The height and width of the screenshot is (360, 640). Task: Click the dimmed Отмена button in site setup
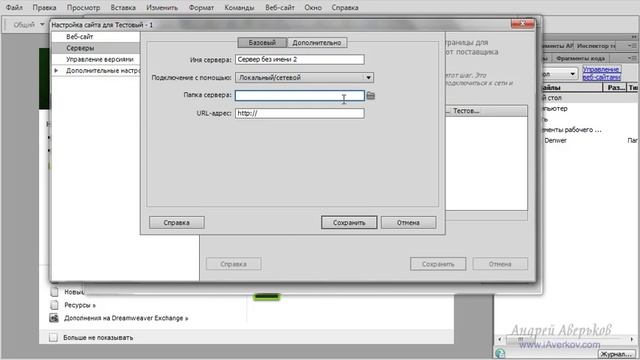[x=500, y=264]
